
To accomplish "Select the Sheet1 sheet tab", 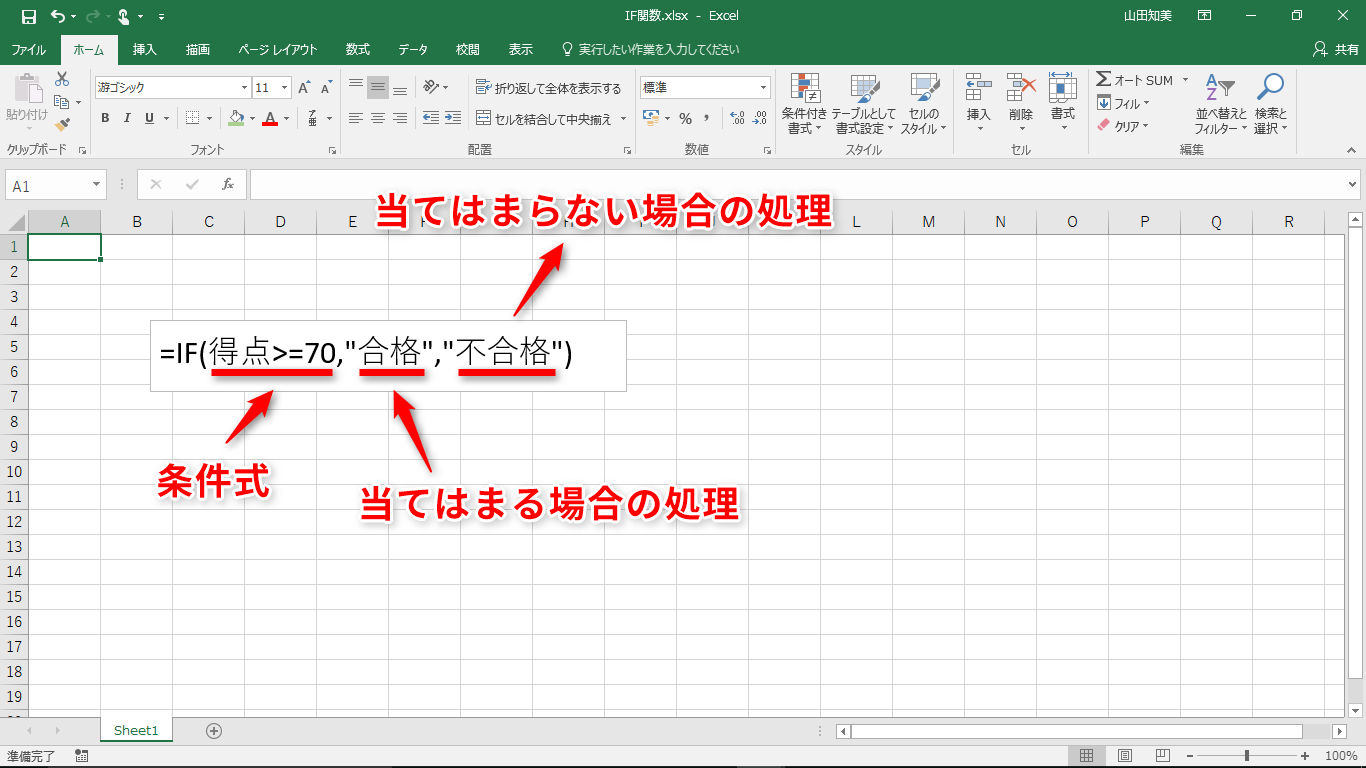I will pos(136,731).
